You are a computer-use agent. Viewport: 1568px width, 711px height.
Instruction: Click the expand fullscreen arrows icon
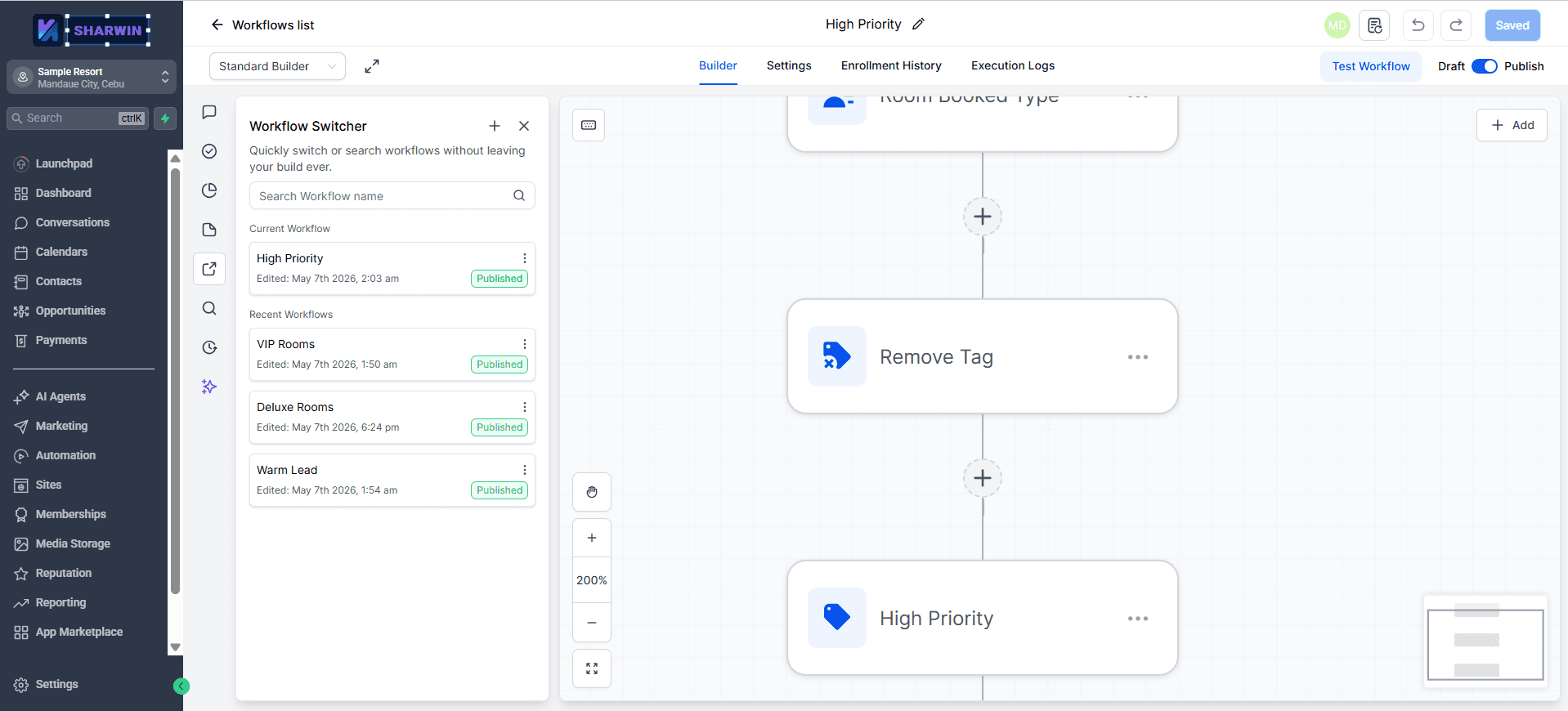(x=372, y=66)
